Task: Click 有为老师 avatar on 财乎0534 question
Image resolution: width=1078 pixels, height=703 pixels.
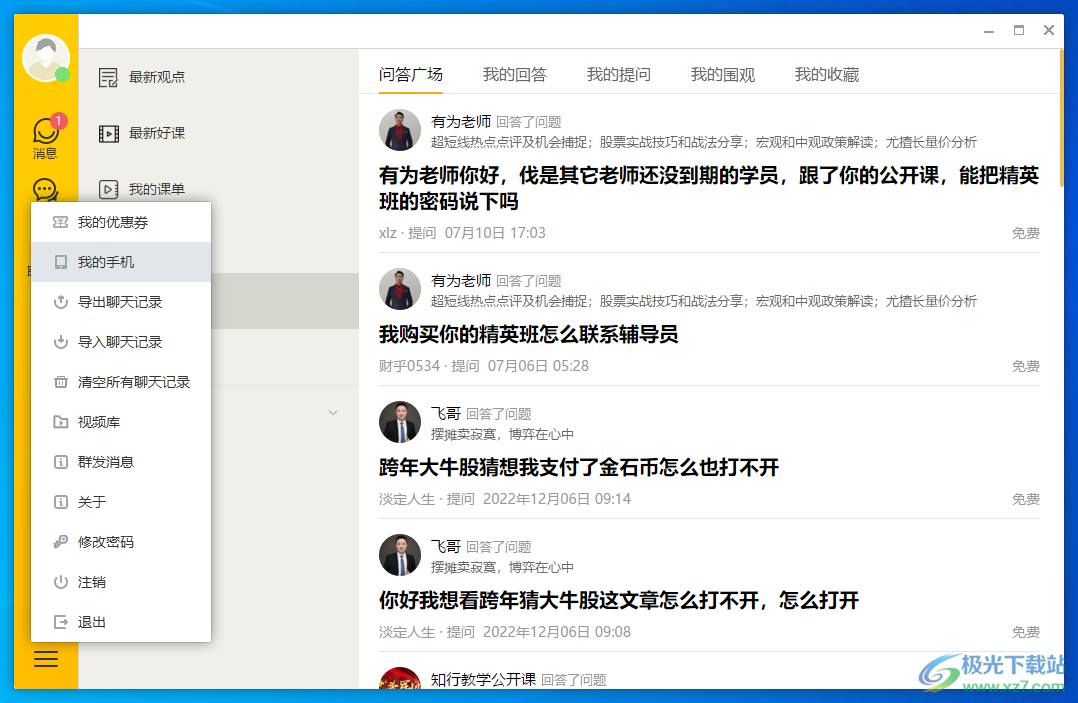Action: click(399, 289)
